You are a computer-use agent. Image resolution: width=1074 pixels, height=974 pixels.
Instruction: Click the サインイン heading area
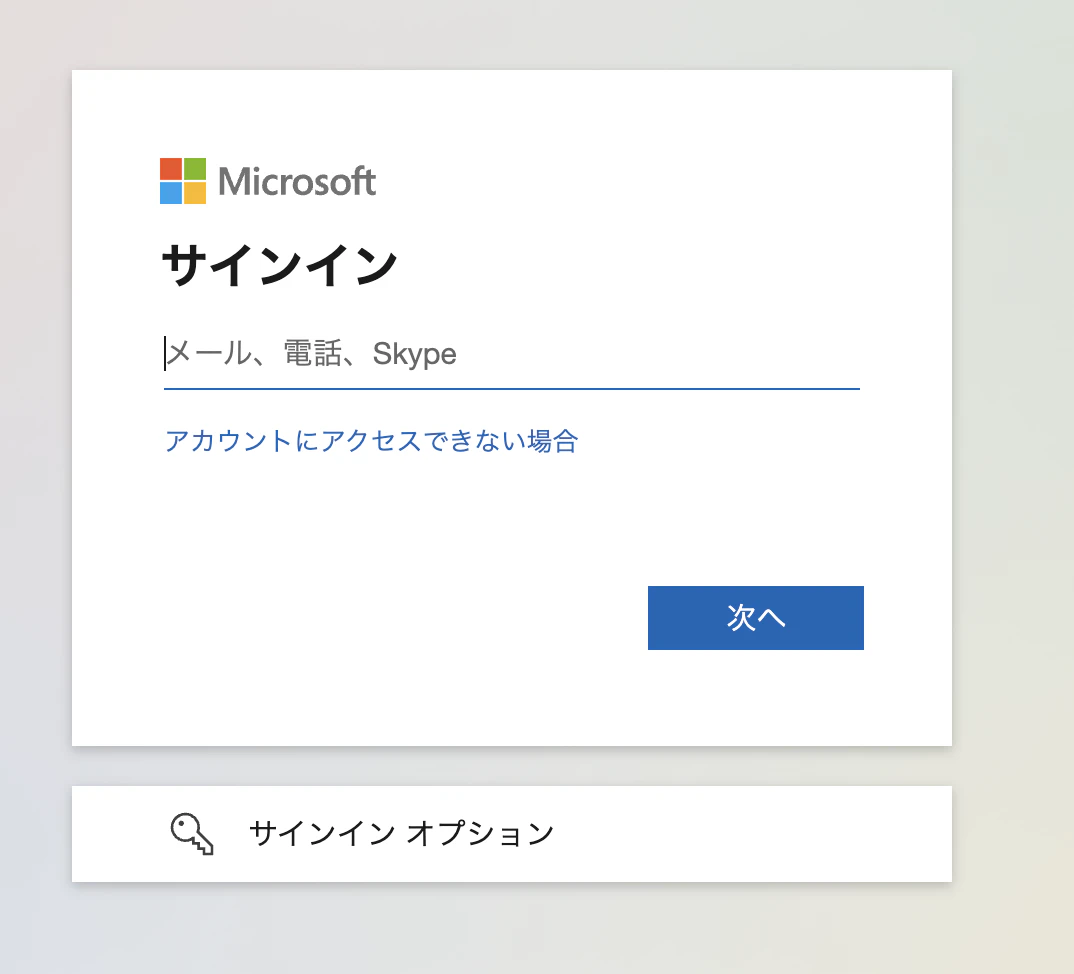(x=279, y=263)
